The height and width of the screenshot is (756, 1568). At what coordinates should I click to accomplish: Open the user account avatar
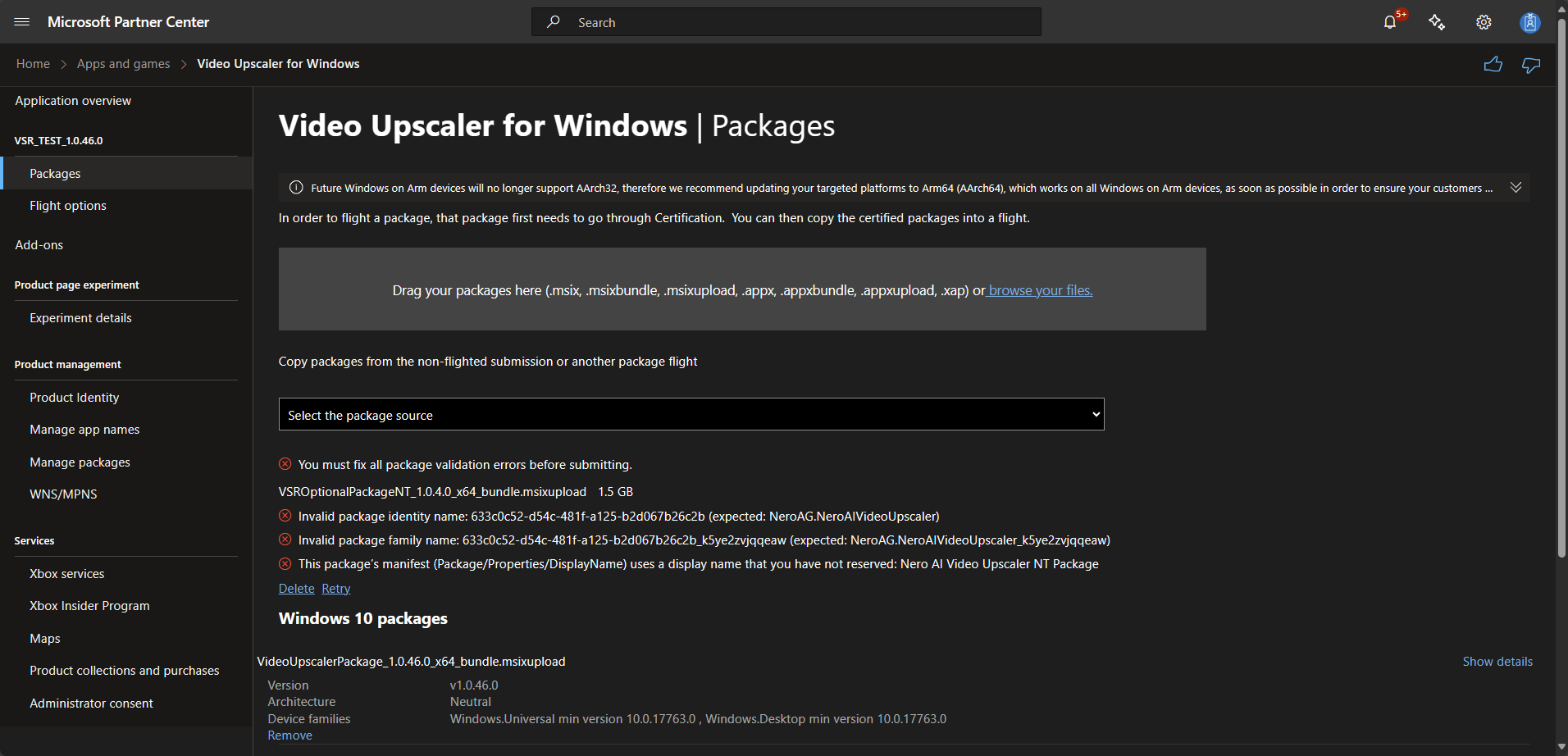tap(1529, 22)
